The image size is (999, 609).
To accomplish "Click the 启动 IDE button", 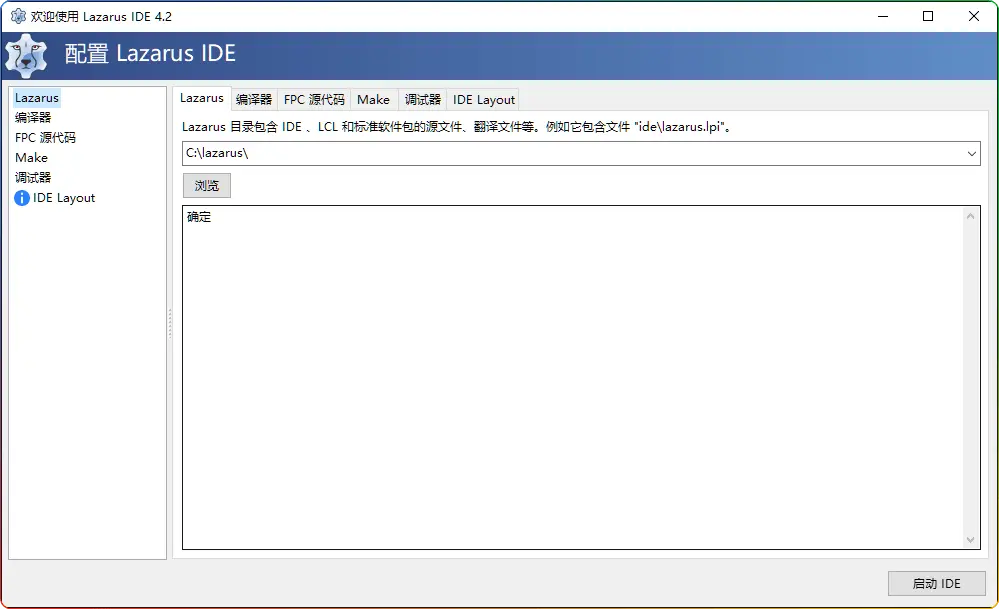I will (x=937, y=584).
